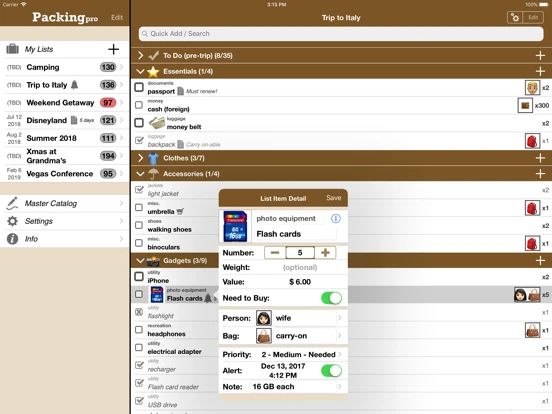Viewport: 552px width, 414px height.
Task: Check the money belt checkbox
Action: coord(139,123)
